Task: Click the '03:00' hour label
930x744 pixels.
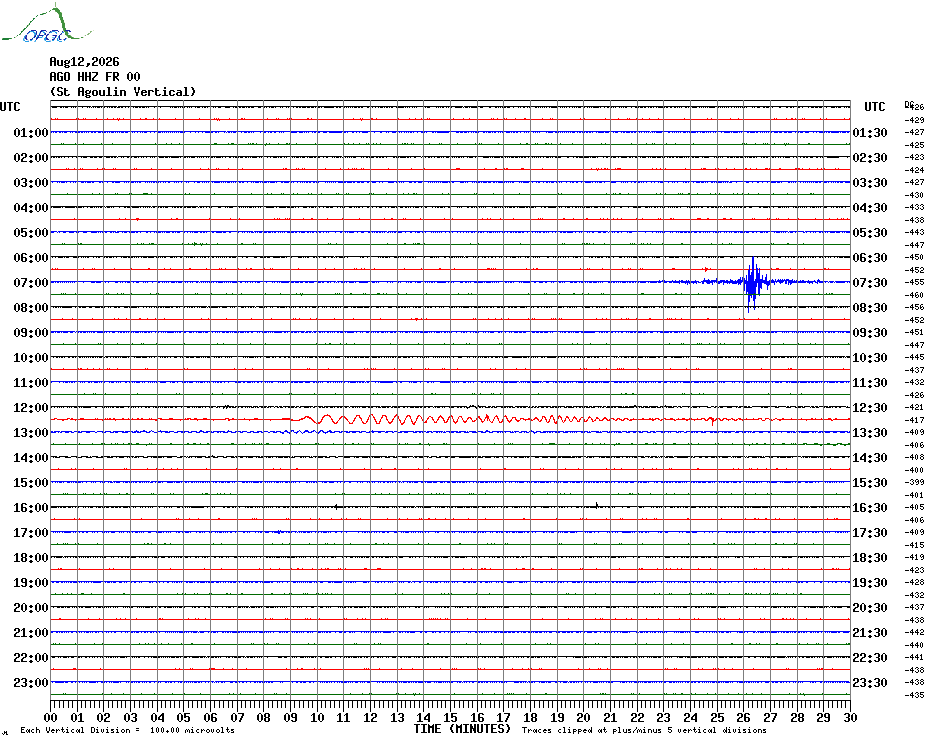Action: click(31, 182)
